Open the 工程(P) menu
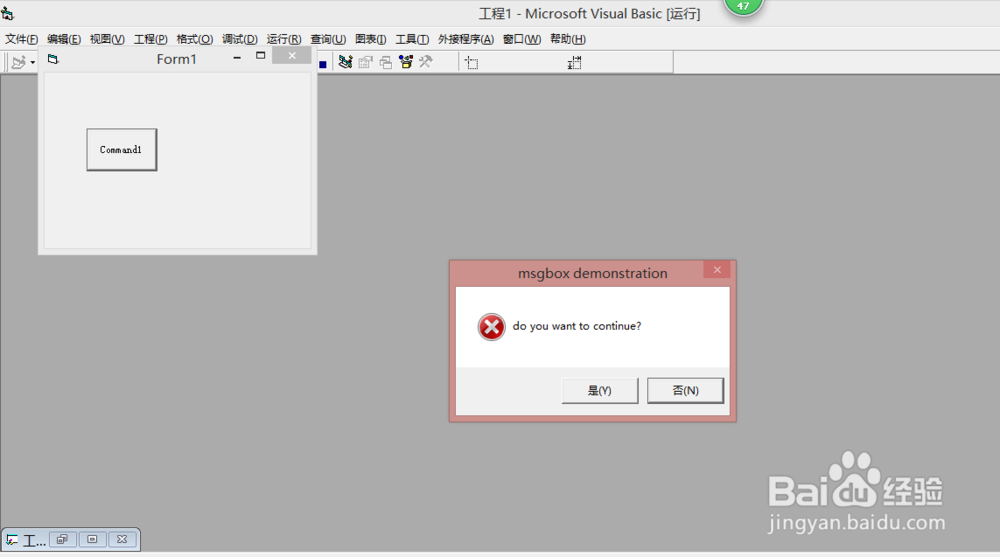 click(x=151, y=39)
